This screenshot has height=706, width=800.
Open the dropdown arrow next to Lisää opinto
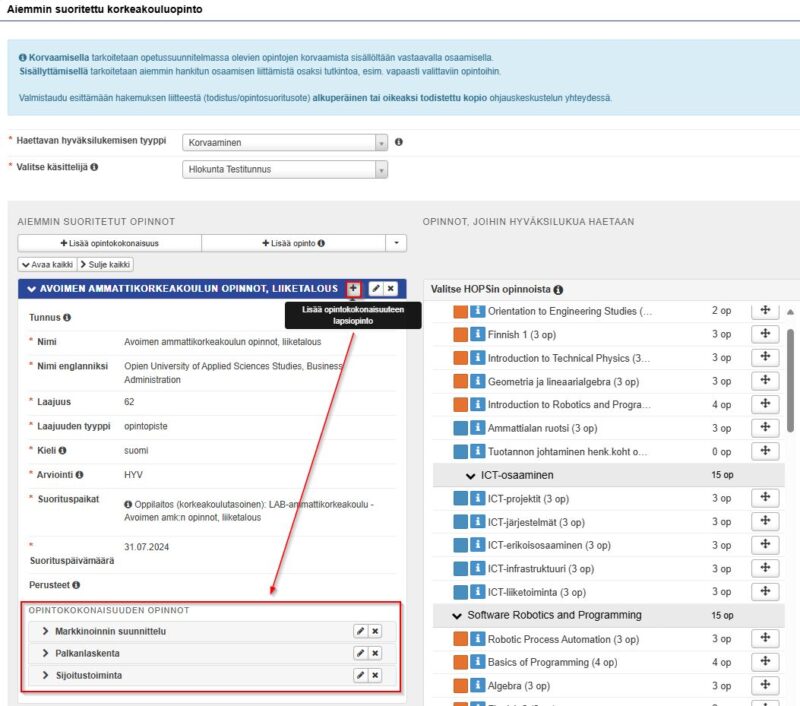pyautogui.click(x=396, y=243)
